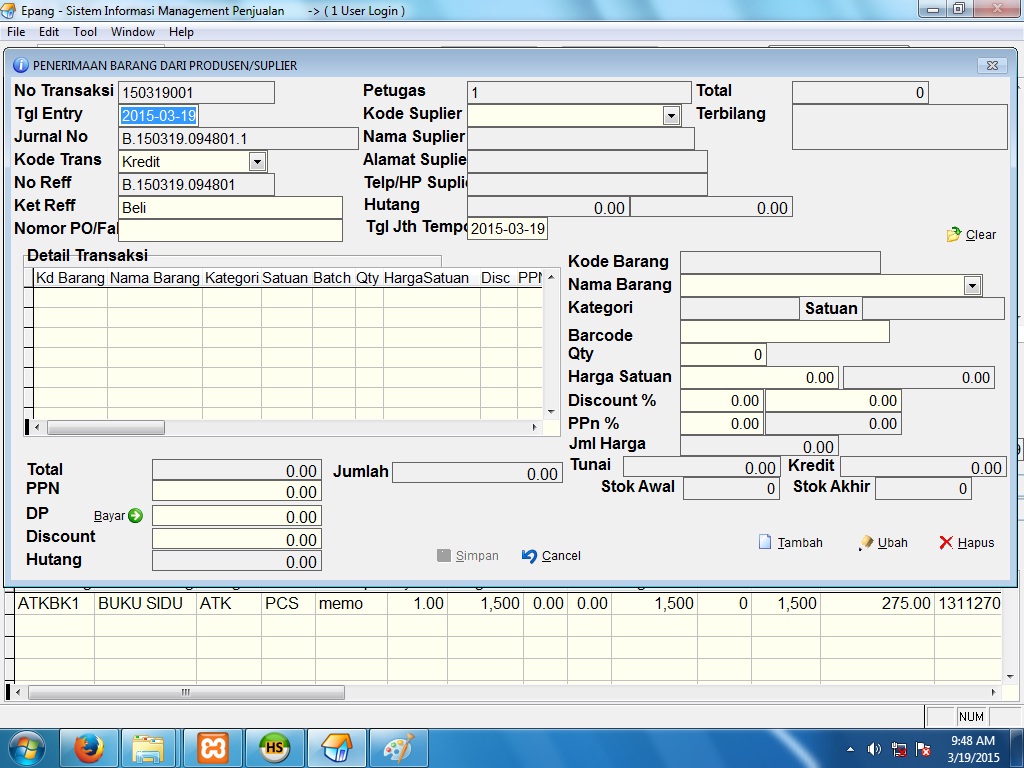The image size is (1024, 768).
Task: Launch the Paint palette taskbar icon
Action: [x=398, y=747]
